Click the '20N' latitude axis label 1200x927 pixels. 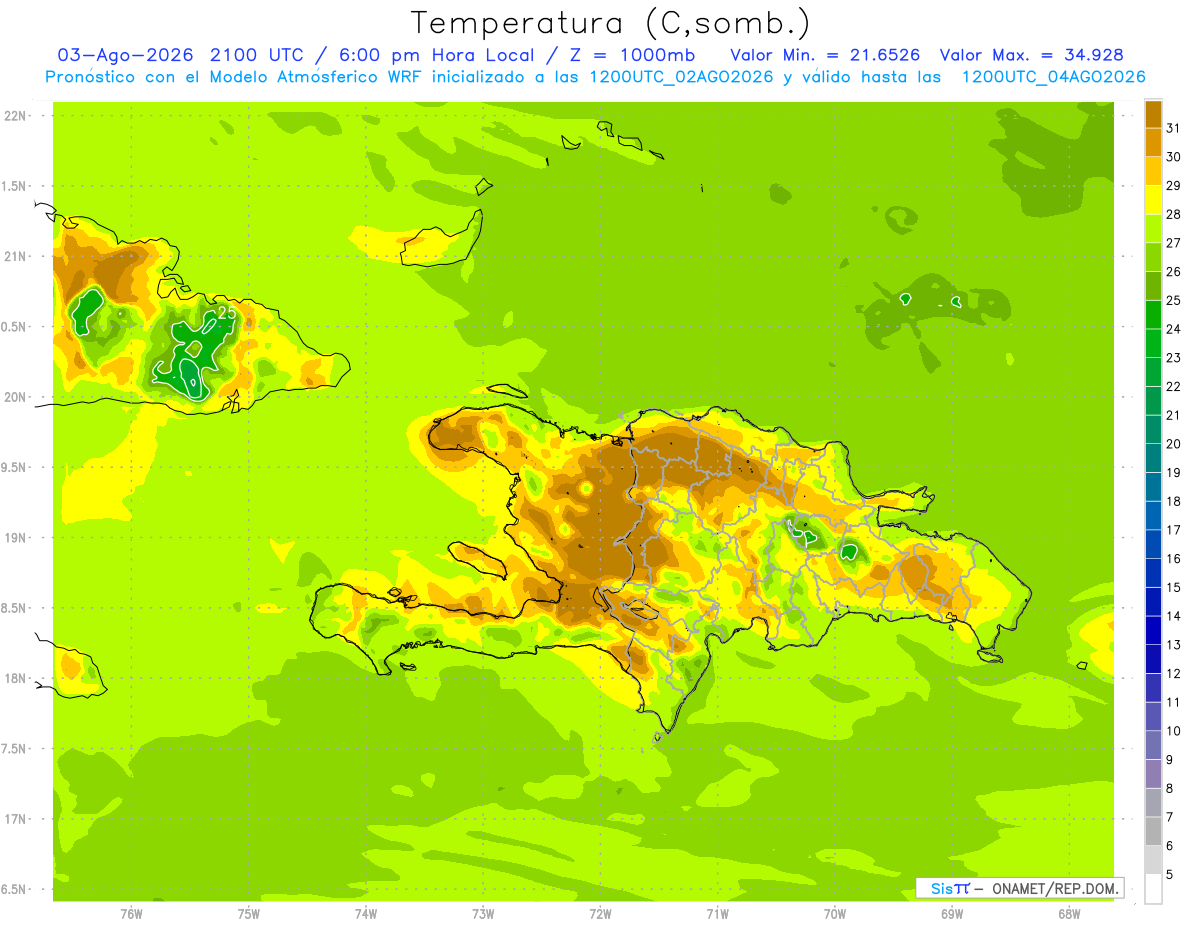(x=14, y=397)
